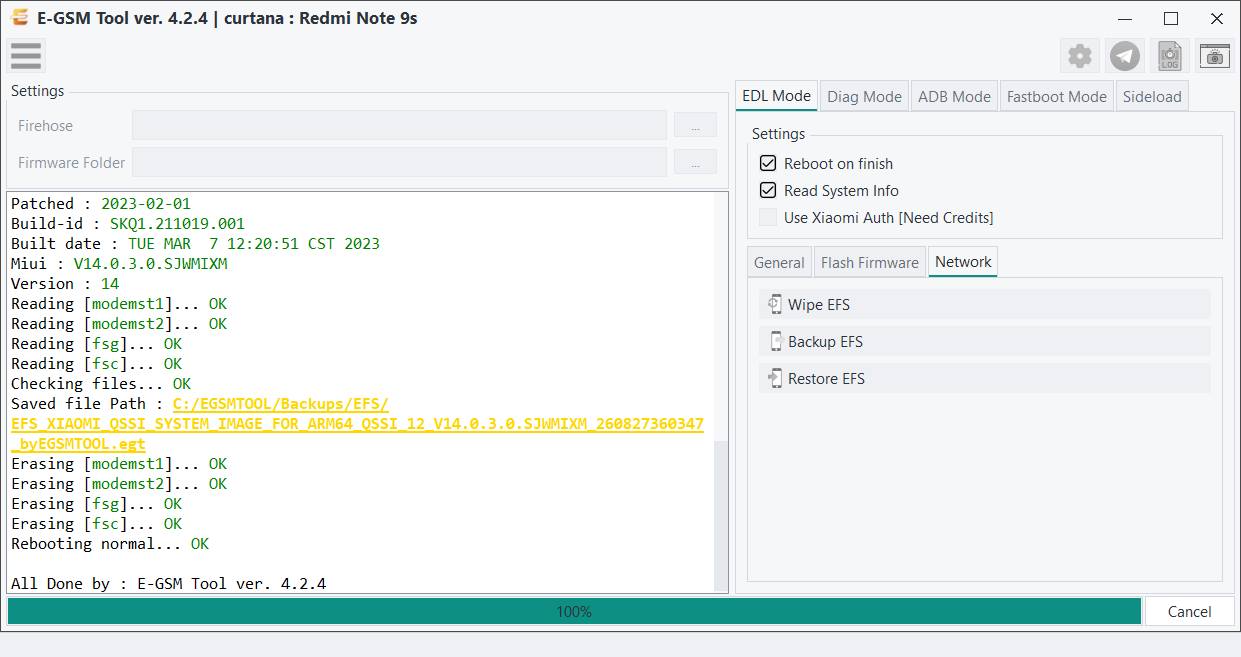The width and height of the screenshot is (1241, 657).
Task: Switch to Sideload tab
Action: [1152, 97]
